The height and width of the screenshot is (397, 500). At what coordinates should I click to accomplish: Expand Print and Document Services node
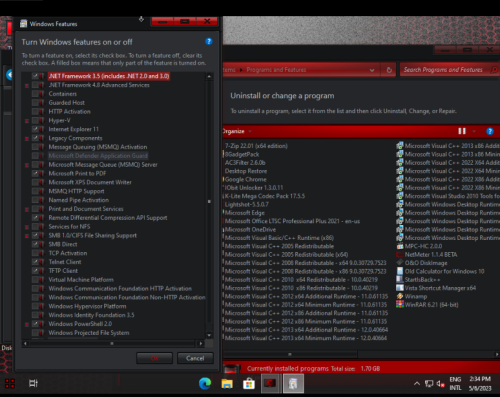tap(27, 209)
